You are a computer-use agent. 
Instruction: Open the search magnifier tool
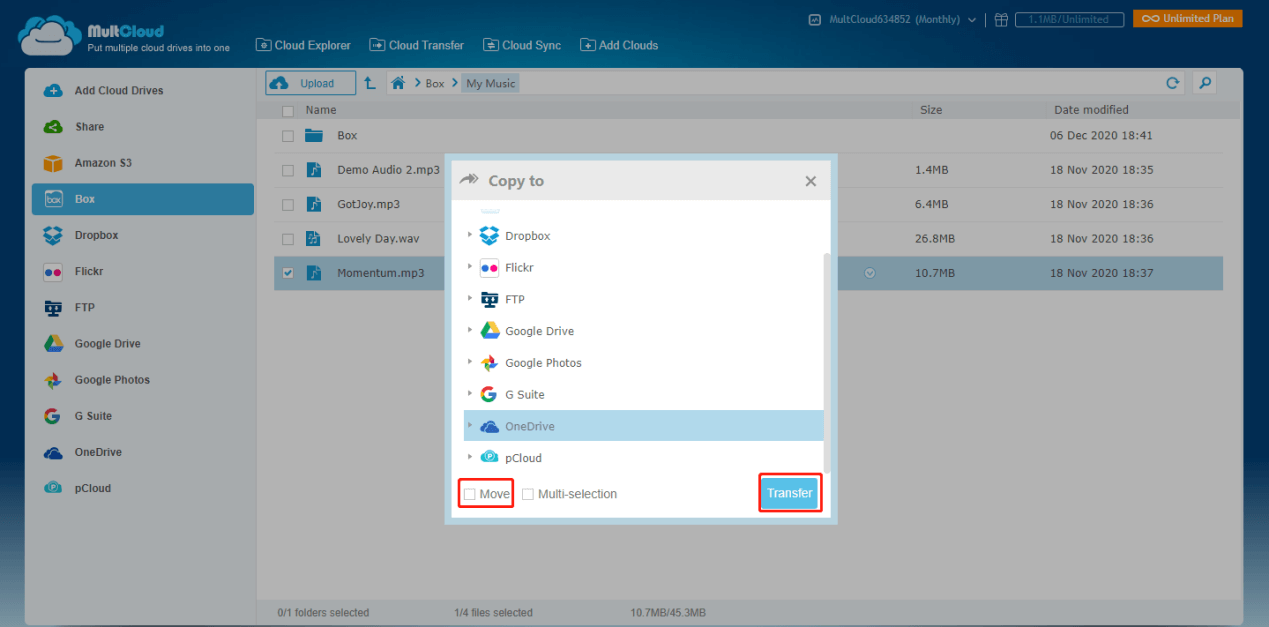click(1205, 84)
